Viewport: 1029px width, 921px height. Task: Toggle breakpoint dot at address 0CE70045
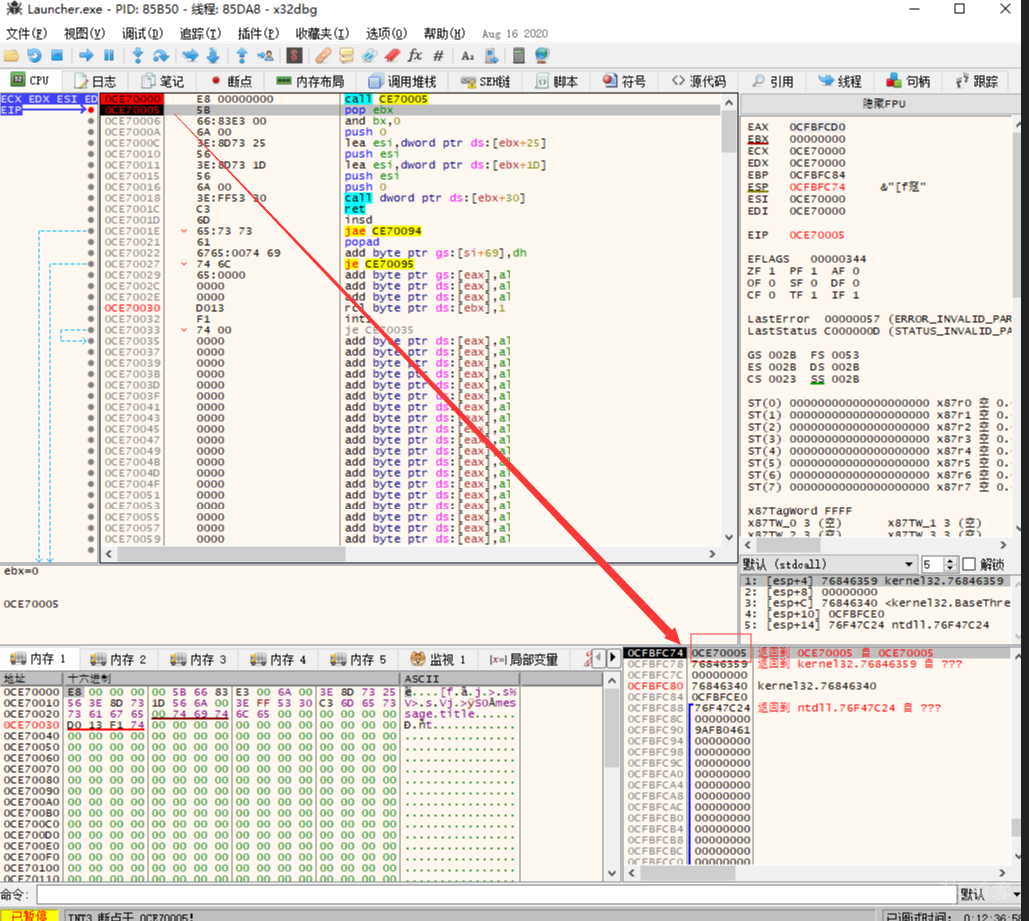pos(91,429)
